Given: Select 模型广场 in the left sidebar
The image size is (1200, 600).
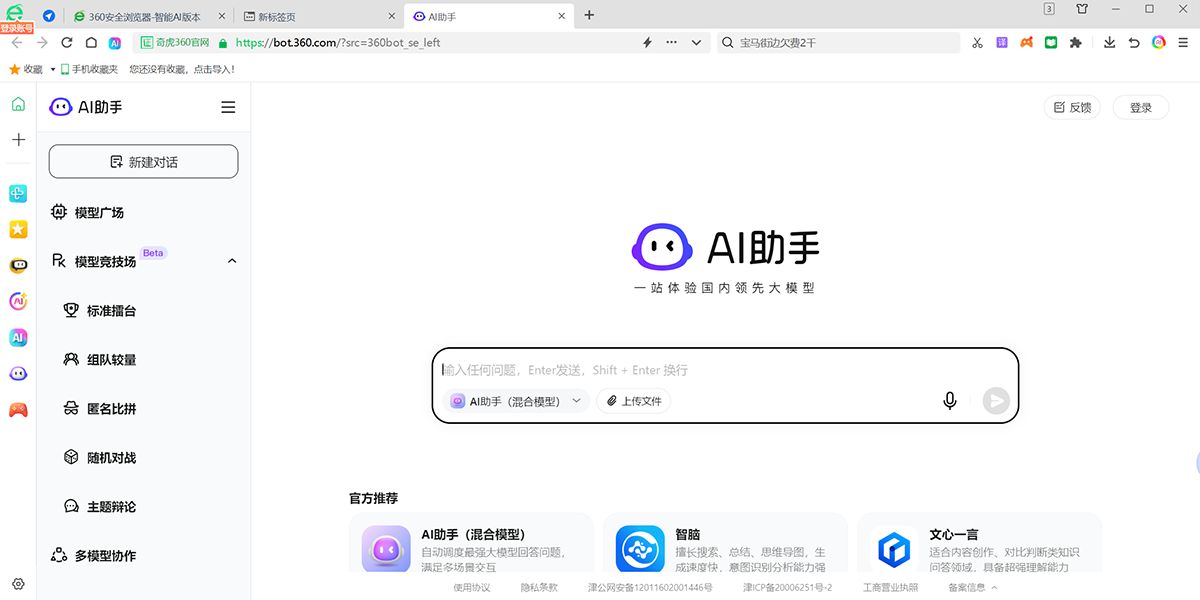Looking at the screenshot, I should (x=100, y=212).
